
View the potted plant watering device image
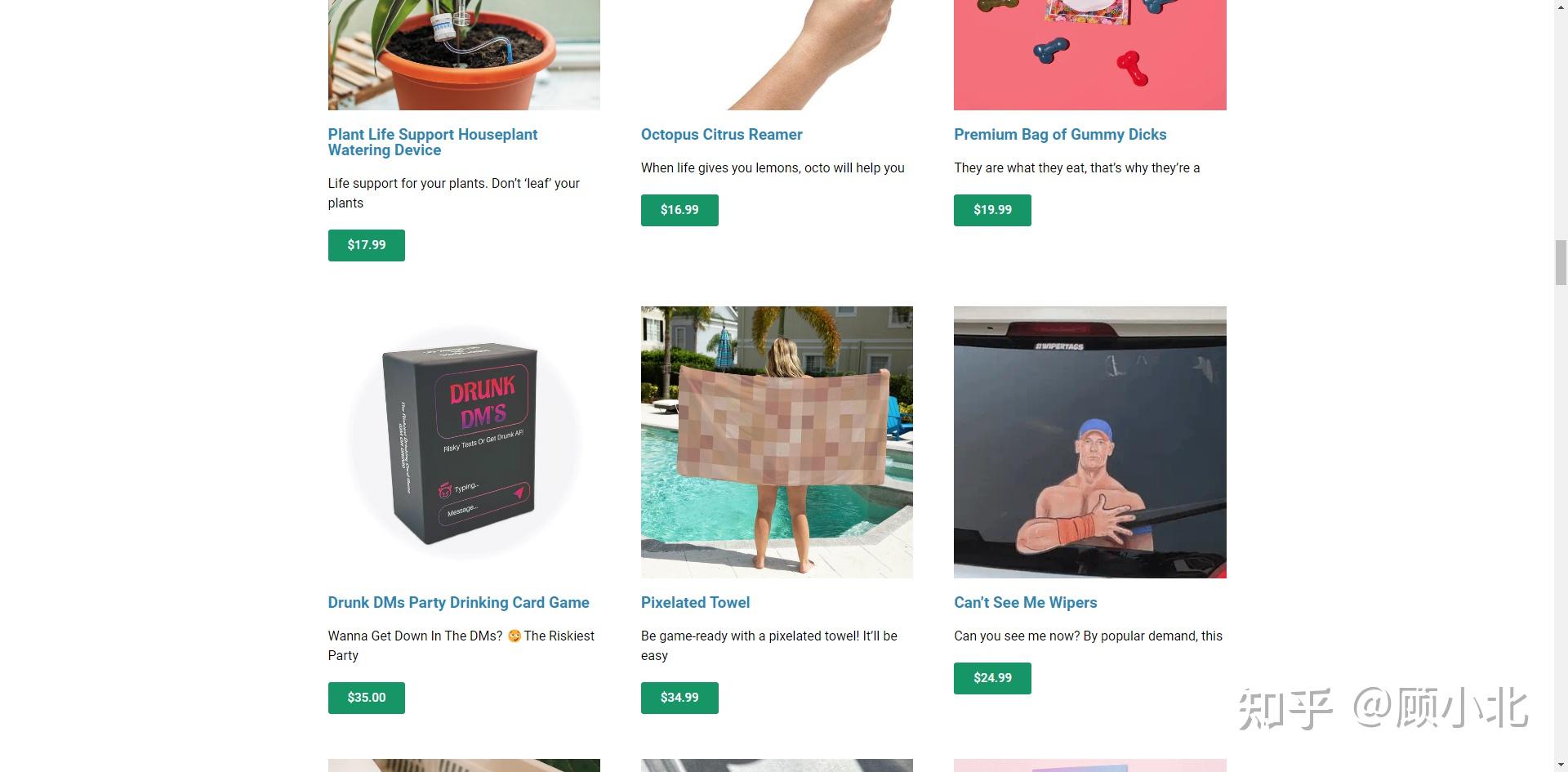click(x=464, y=55)
